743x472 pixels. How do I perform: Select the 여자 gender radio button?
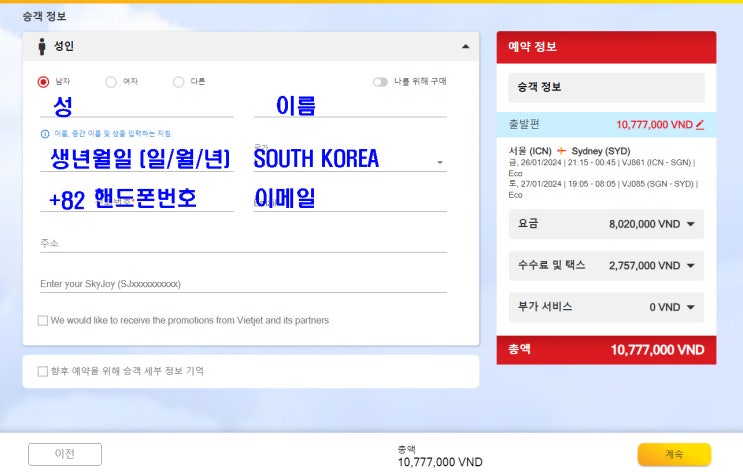tap(111, 82)
